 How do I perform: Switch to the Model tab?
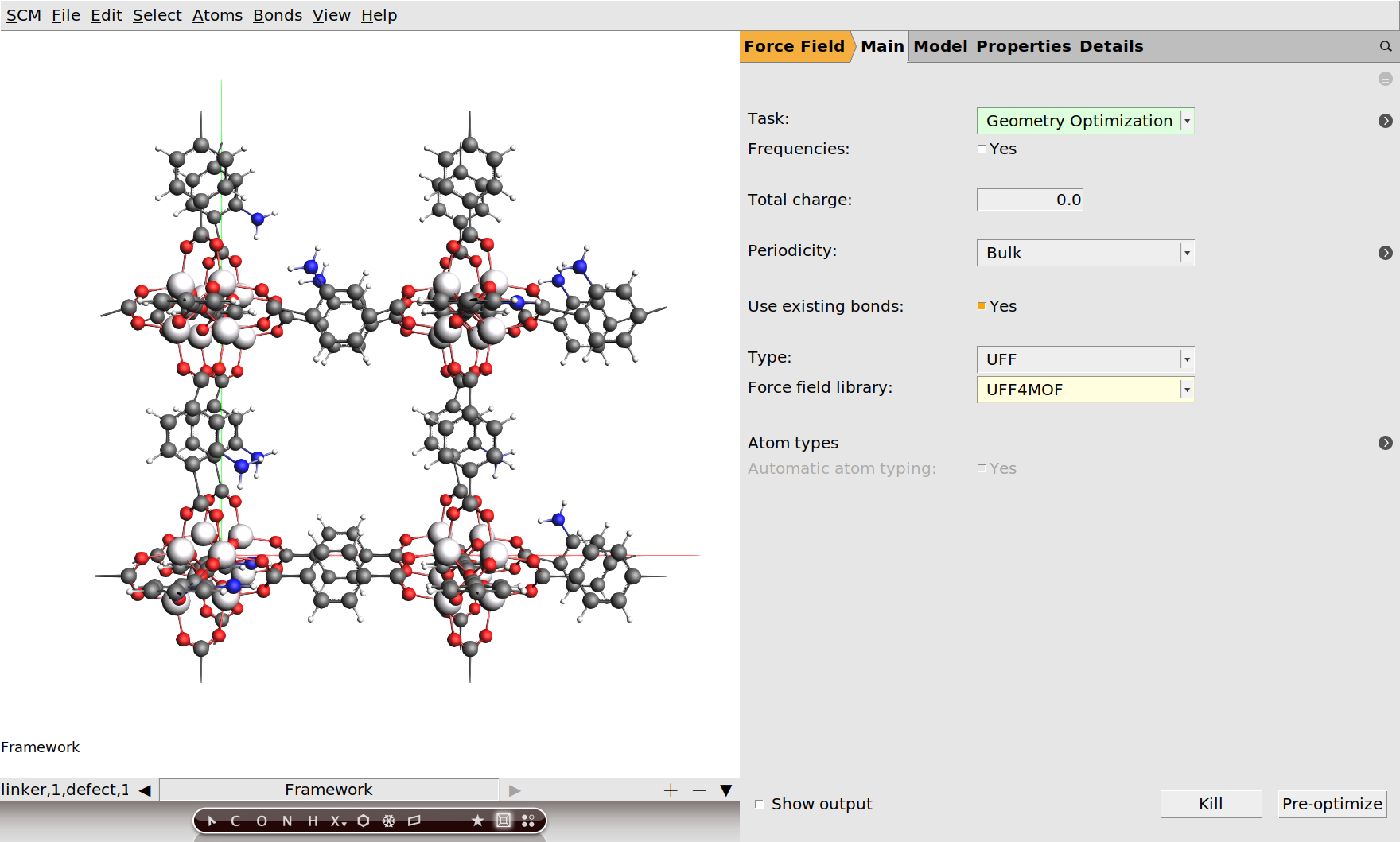click(x=939, y=46)
